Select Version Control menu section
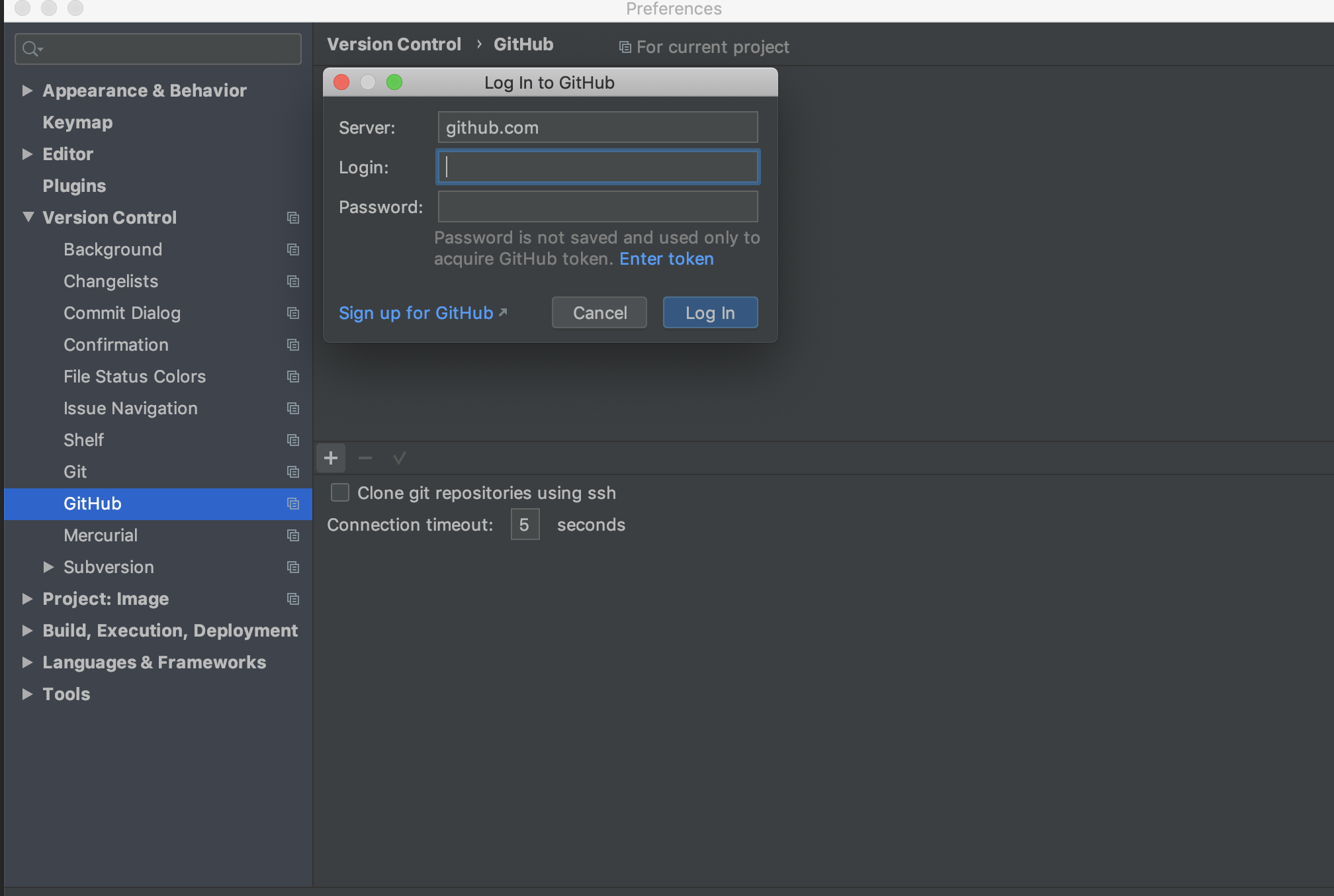 (x=109, y=217)
